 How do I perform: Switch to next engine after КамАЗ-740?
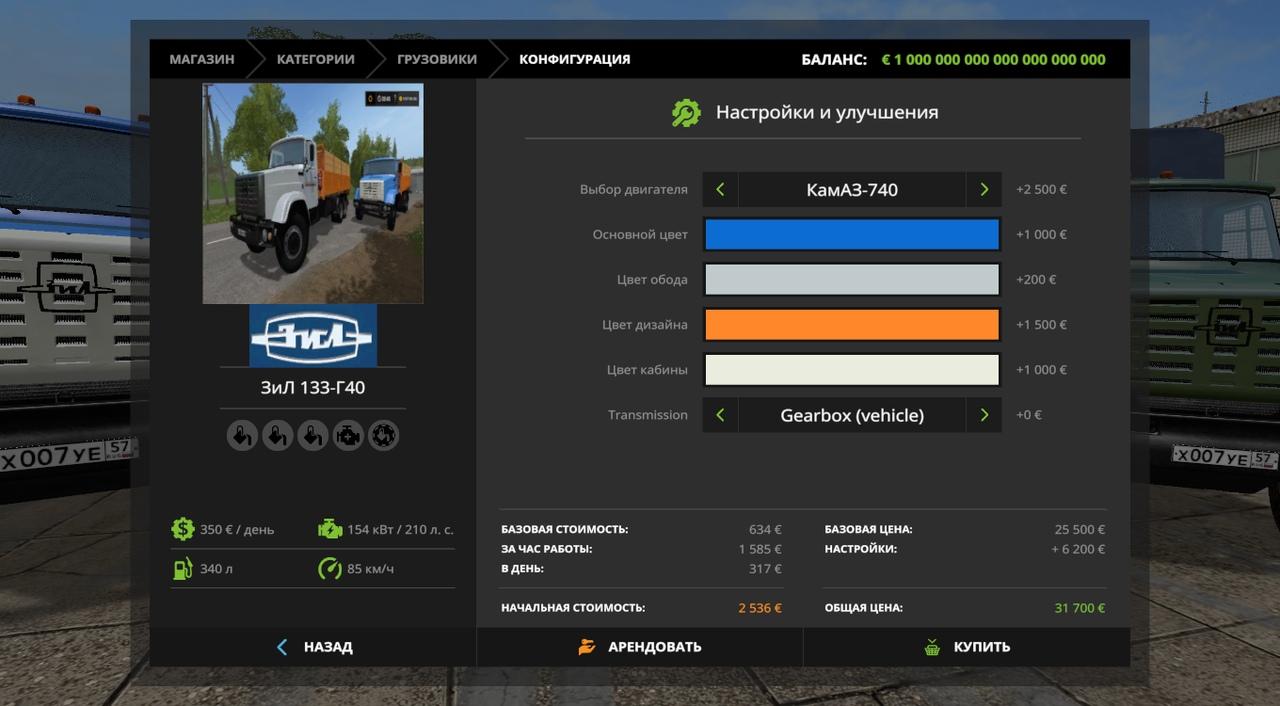[x=984, y=190]
